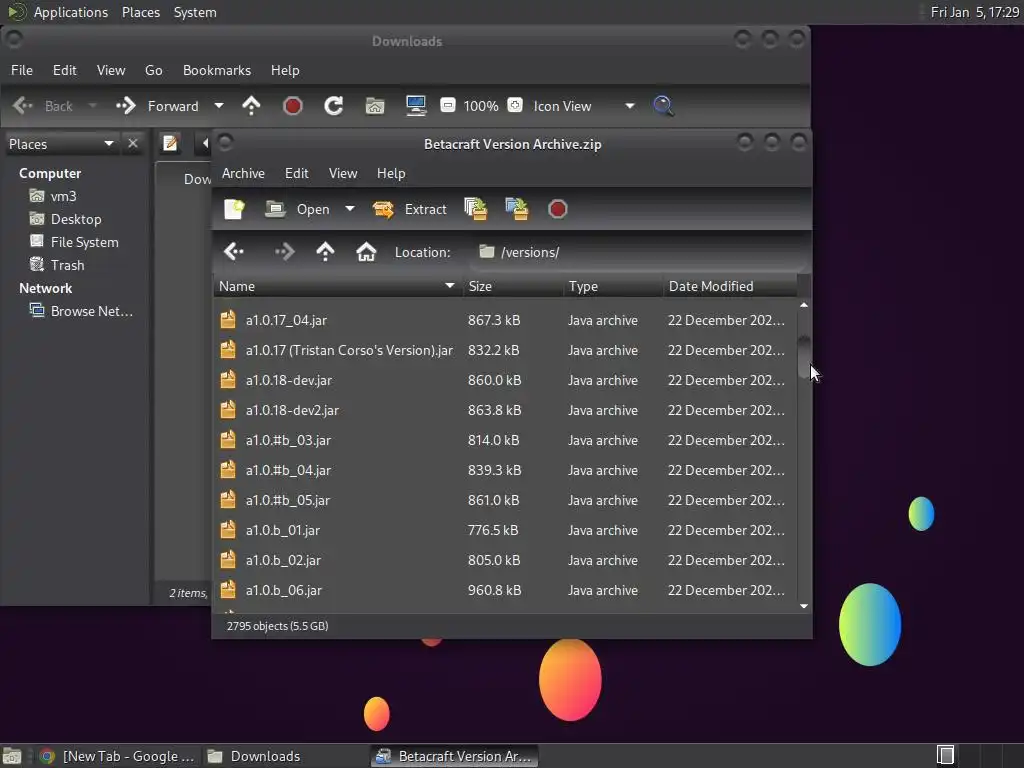Select a1.0.#b_05.jar row
This screenshot has height=768, width=1024.
[505, 500]
